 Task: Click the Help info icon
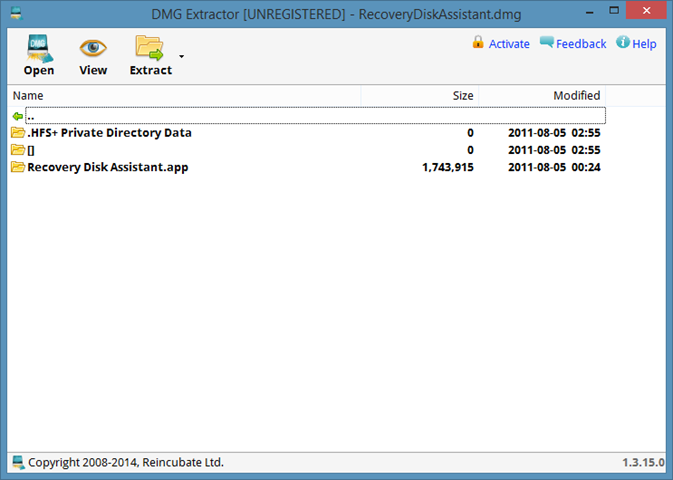(x=623, y=43)
